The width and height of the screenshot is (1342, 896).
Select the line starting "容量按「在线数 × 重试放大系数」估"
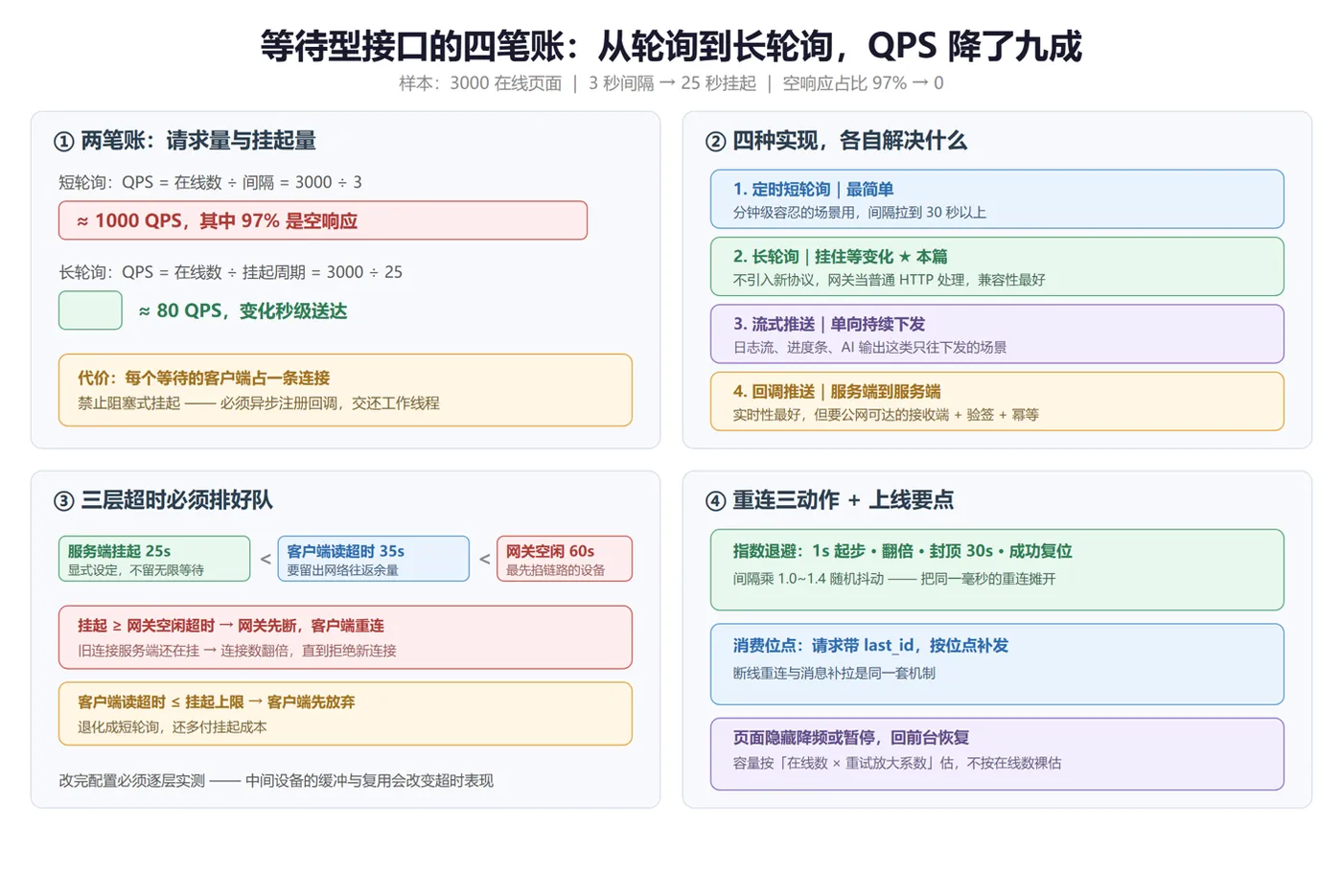pyautogui.click(x=897, y=764)
